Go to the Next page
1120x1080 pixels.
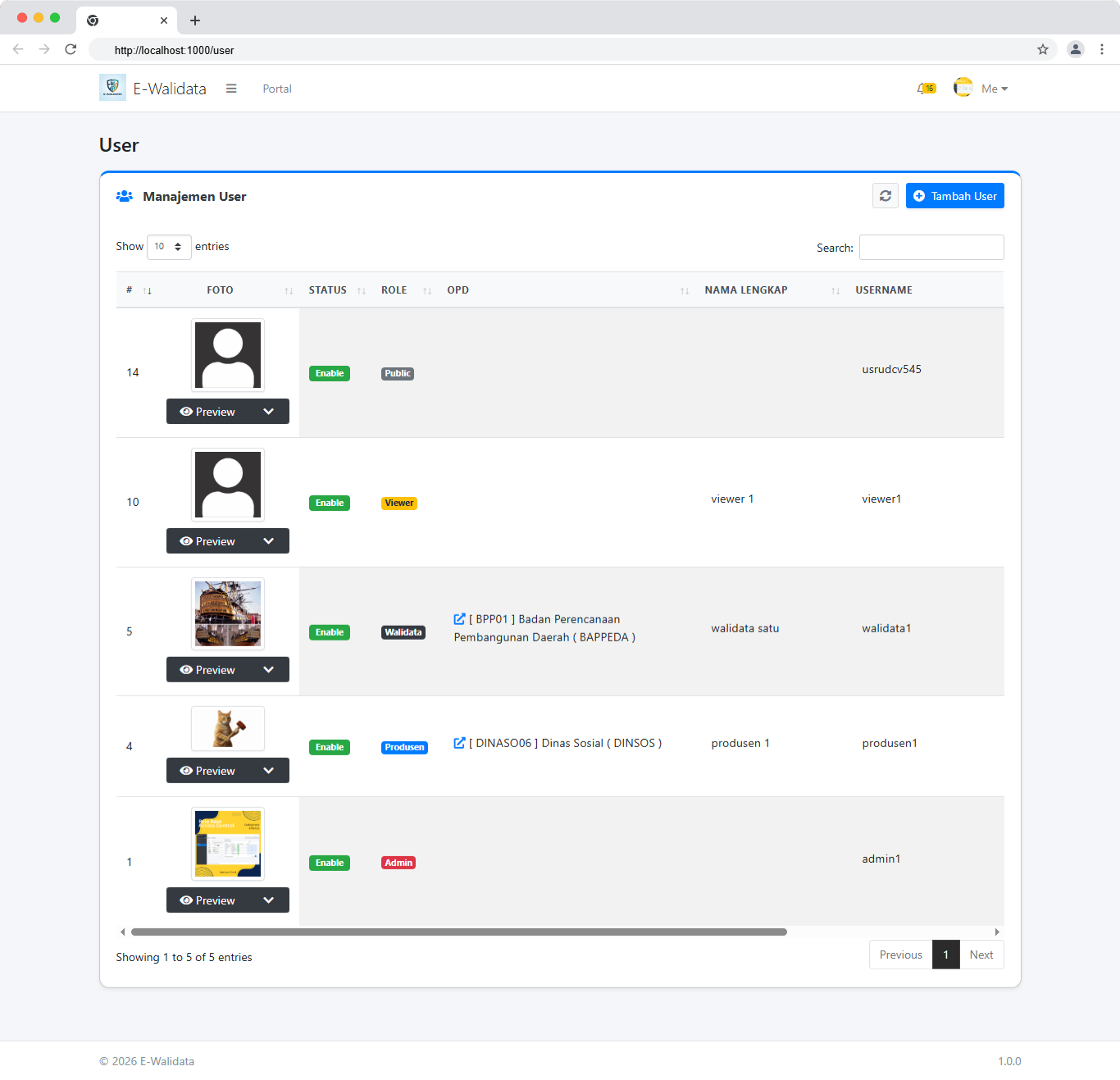tap(981, 955)
